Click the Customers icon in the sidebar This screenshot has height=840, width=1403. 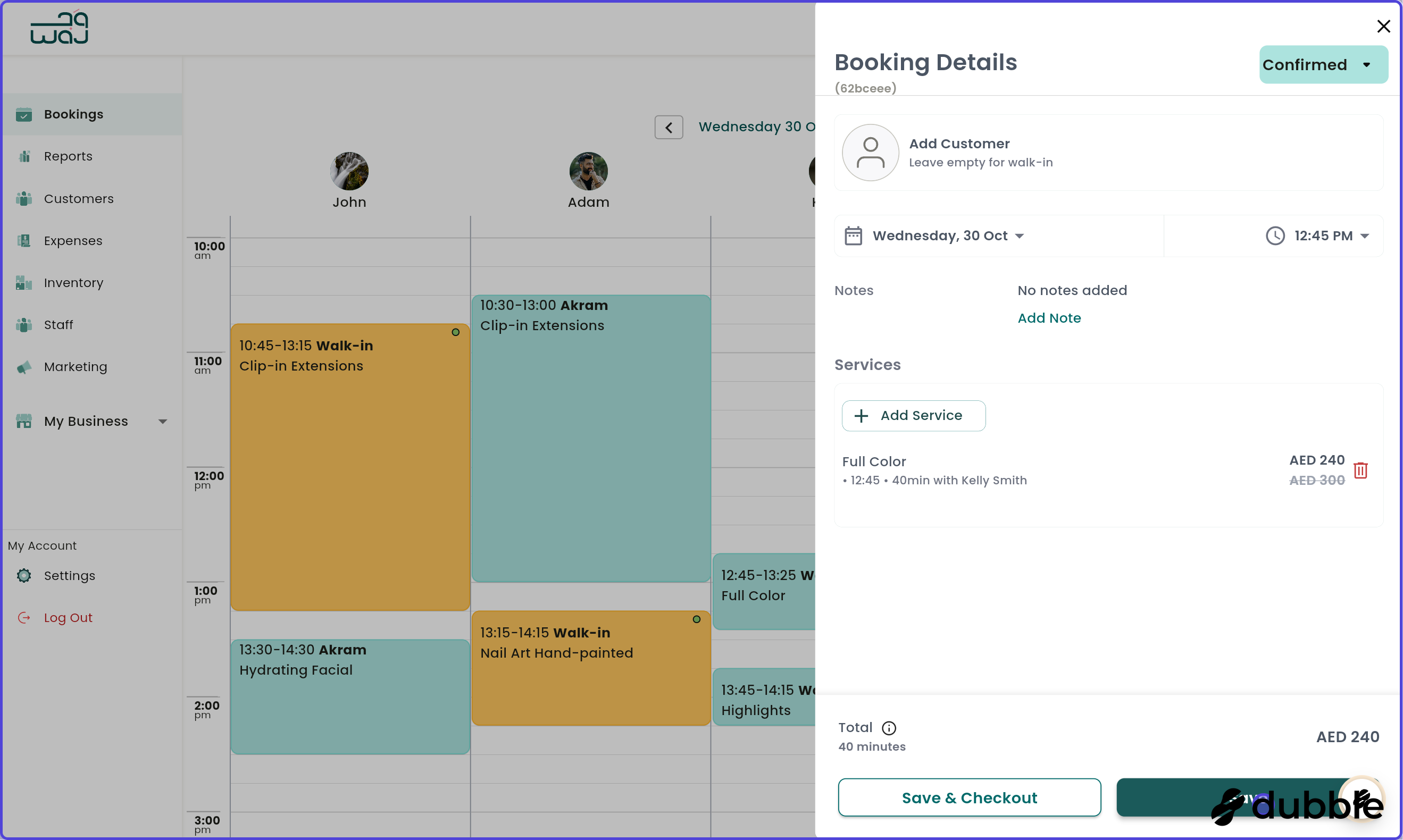click(x=24, y=199)
